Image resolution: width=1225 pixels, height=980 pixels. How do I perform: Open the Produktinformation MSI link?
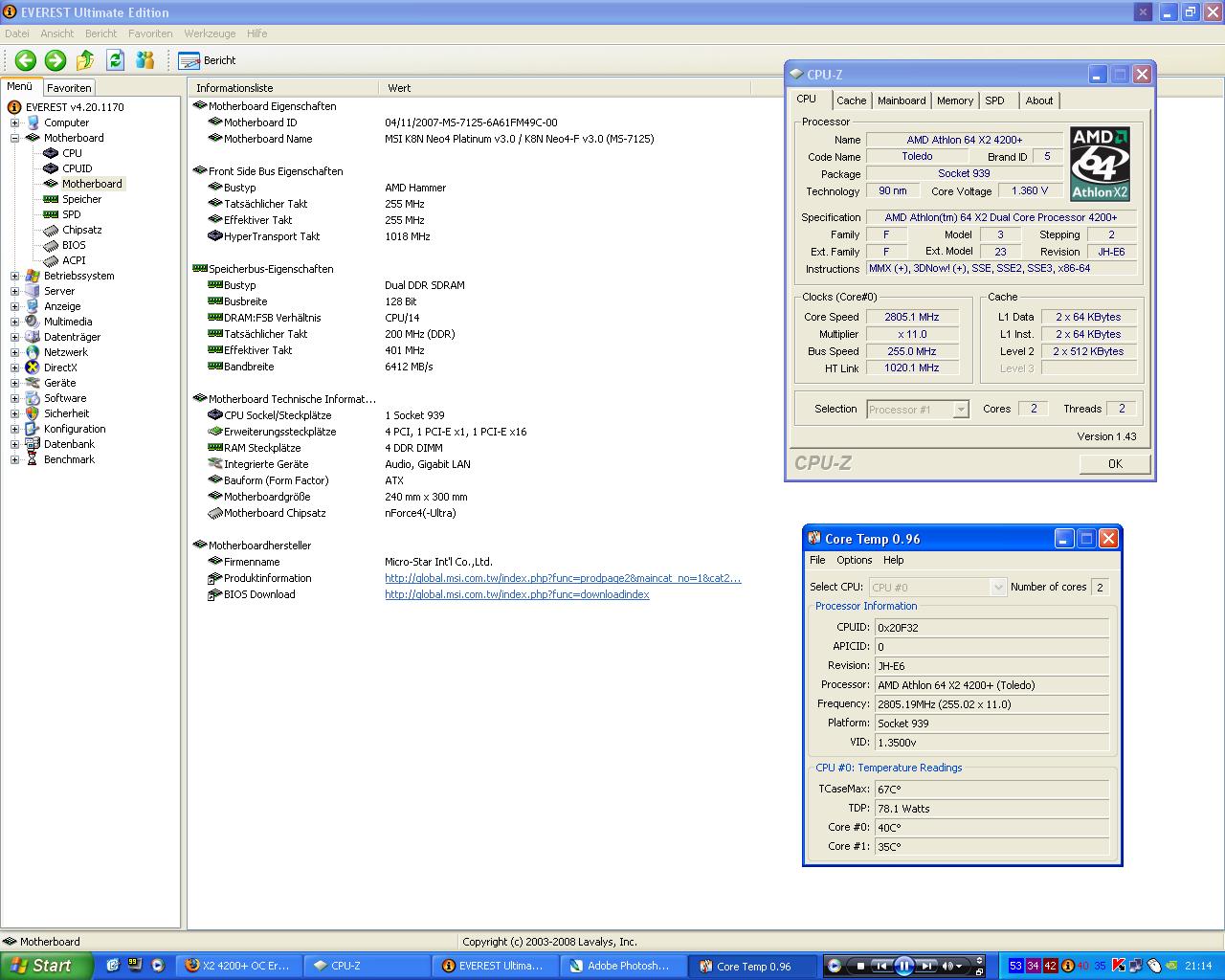click(x=563, y=578)
